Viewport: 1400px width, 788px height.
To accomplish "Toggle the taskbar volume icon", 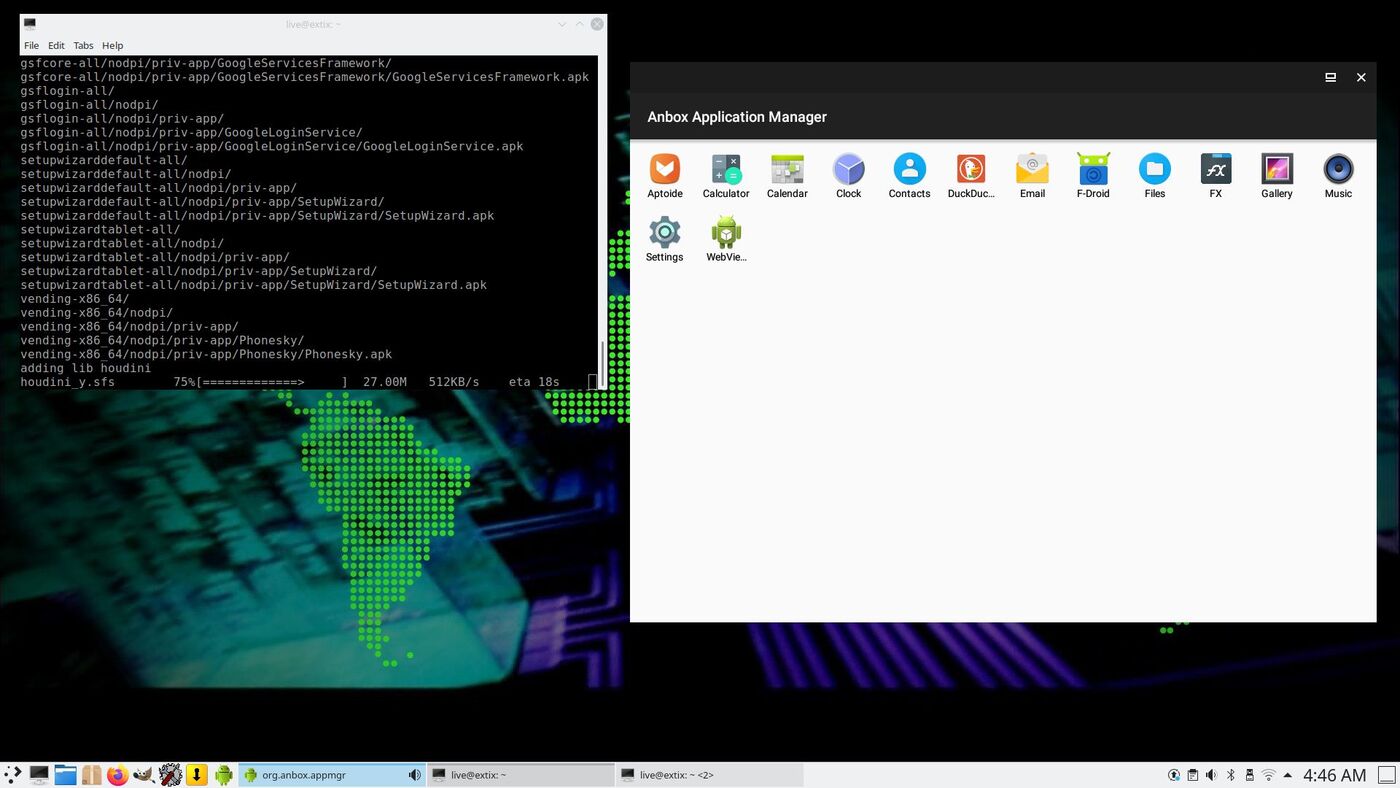I will [x=1211, y=775].
